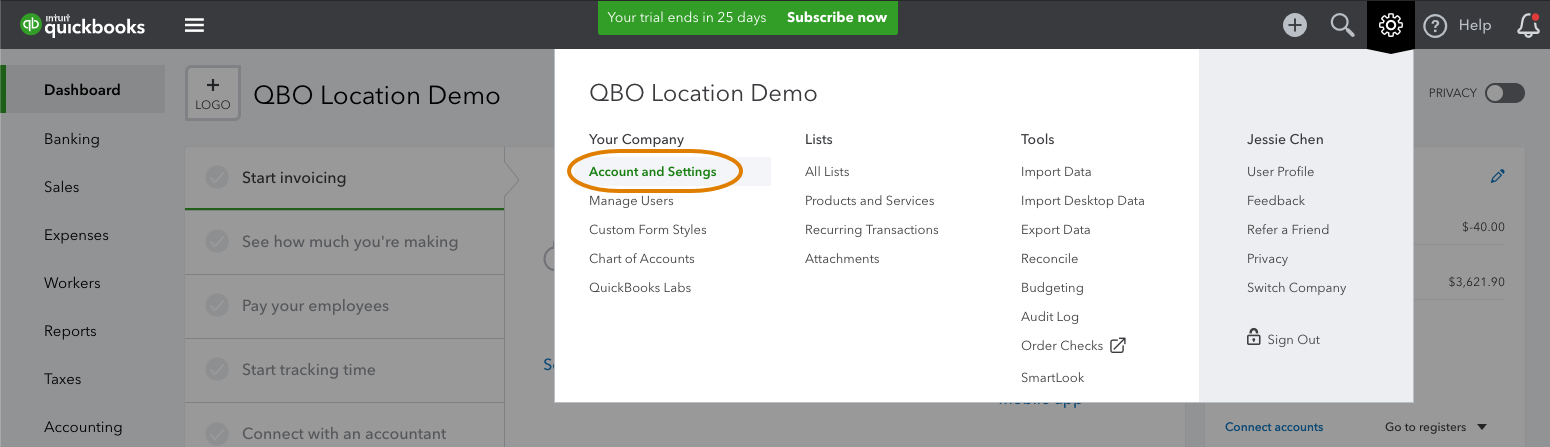This screenshot has height=447, width=1550.
Task: Click Subscribe now in the trial banner
Action: point(837,17)
